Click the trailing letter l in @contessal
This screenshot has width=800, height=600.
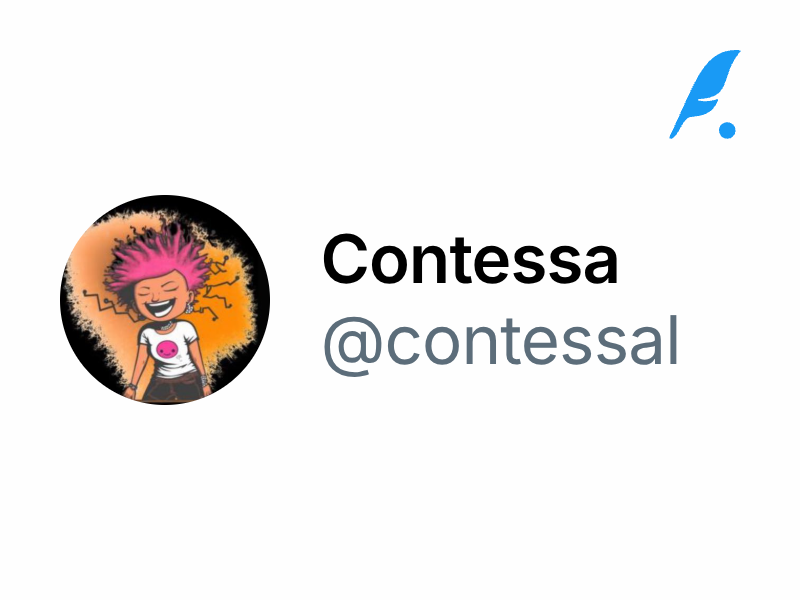tap(673, 339)
